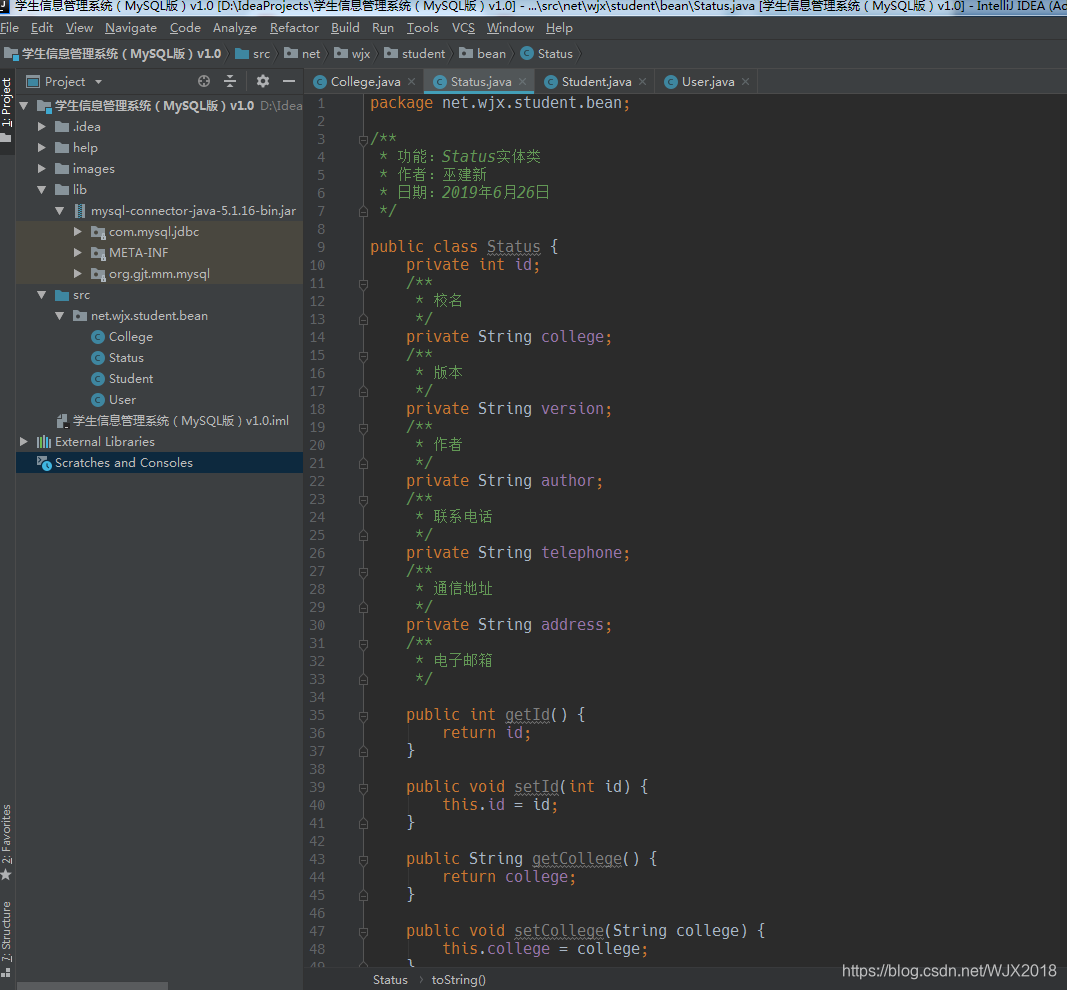
Task: Collapse the src folder
Action: click(x=42, y=295)
